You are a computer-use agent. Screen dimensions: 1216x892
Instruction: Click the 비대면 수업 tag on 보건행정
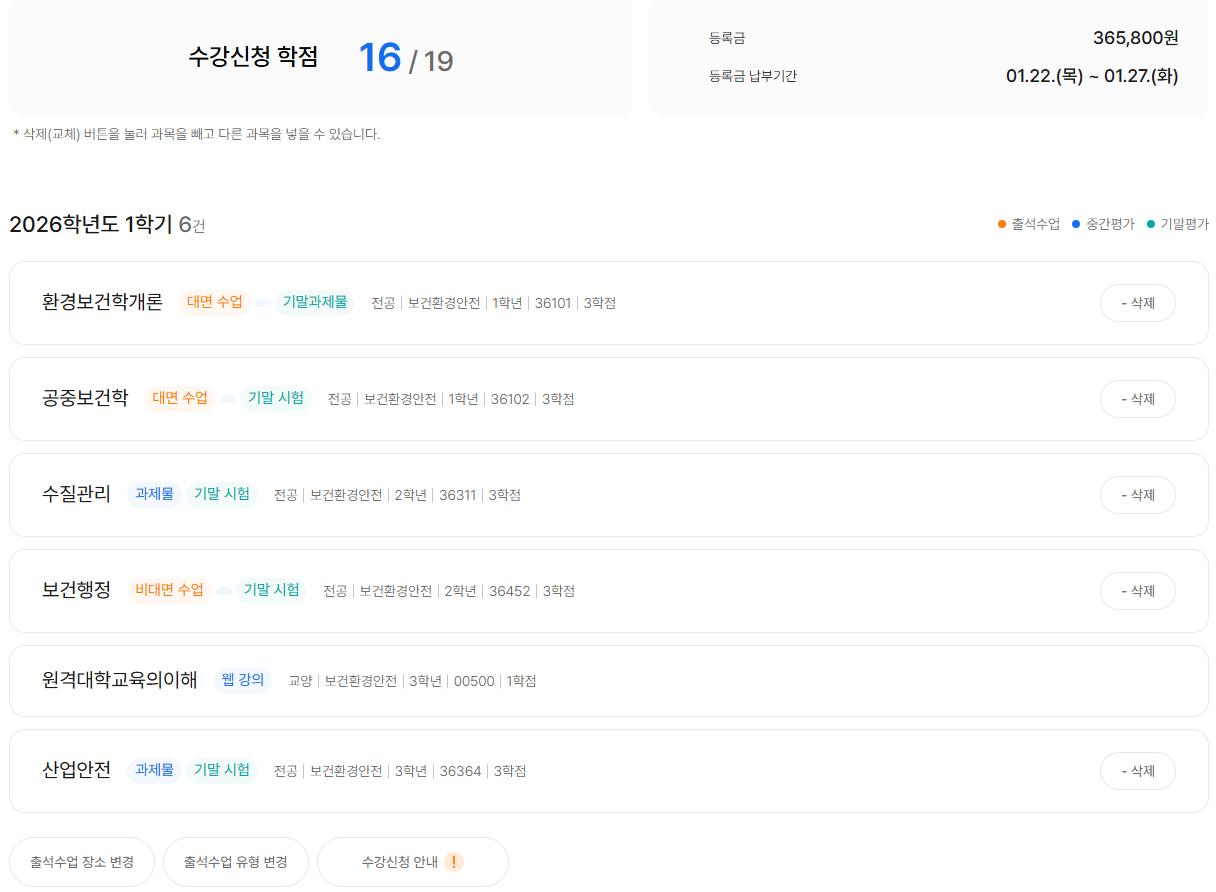pyautogui.click(x=169, y=590)
